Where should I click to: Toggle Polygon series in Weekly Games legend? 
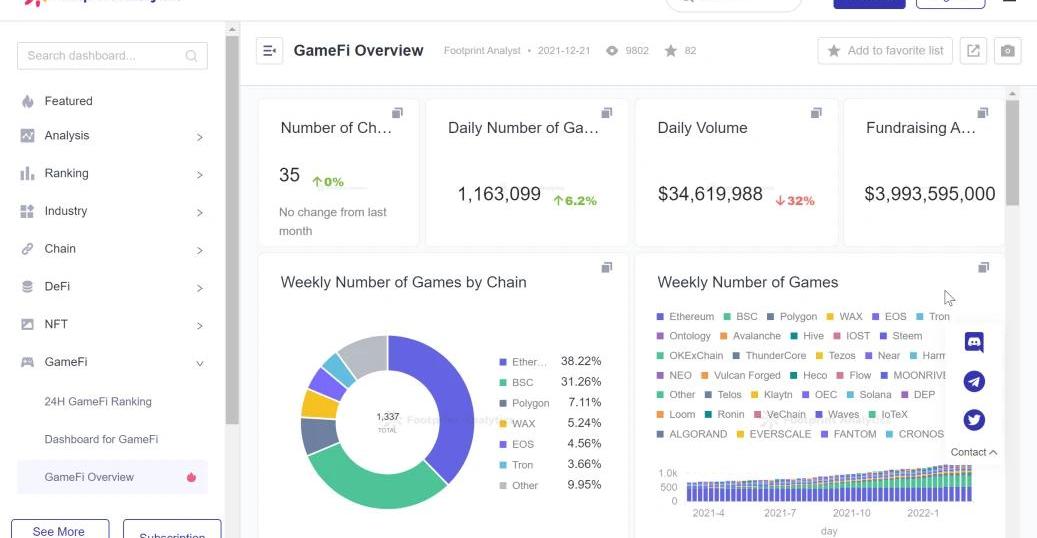pos(791,317)
